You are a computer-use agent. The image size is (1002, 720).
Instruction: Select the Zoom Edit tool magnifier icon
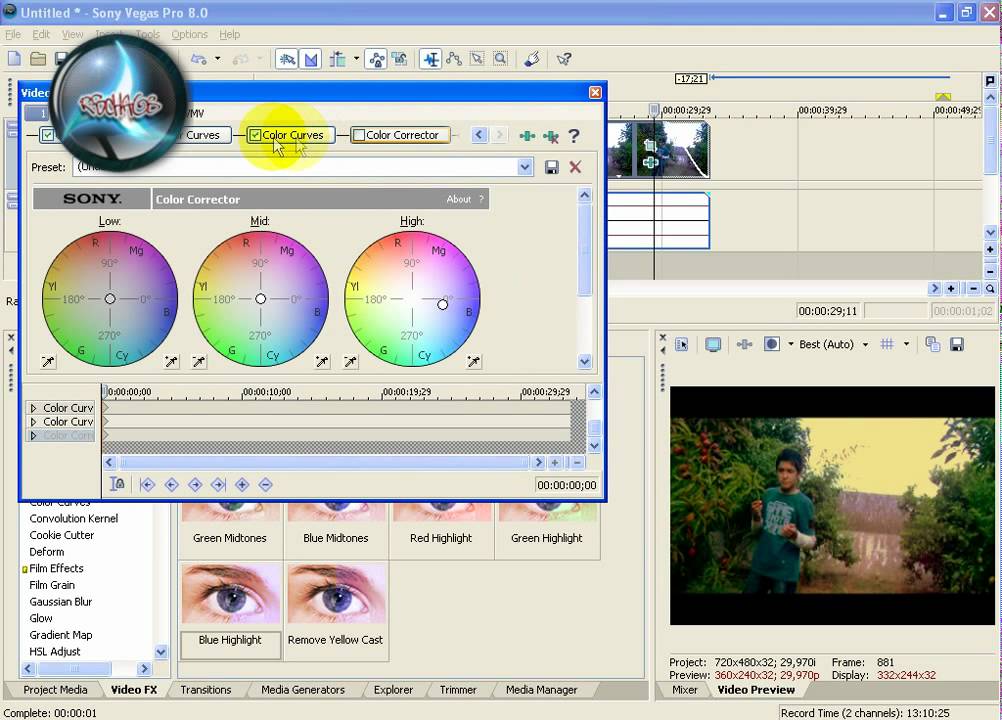tap(501, 59)
